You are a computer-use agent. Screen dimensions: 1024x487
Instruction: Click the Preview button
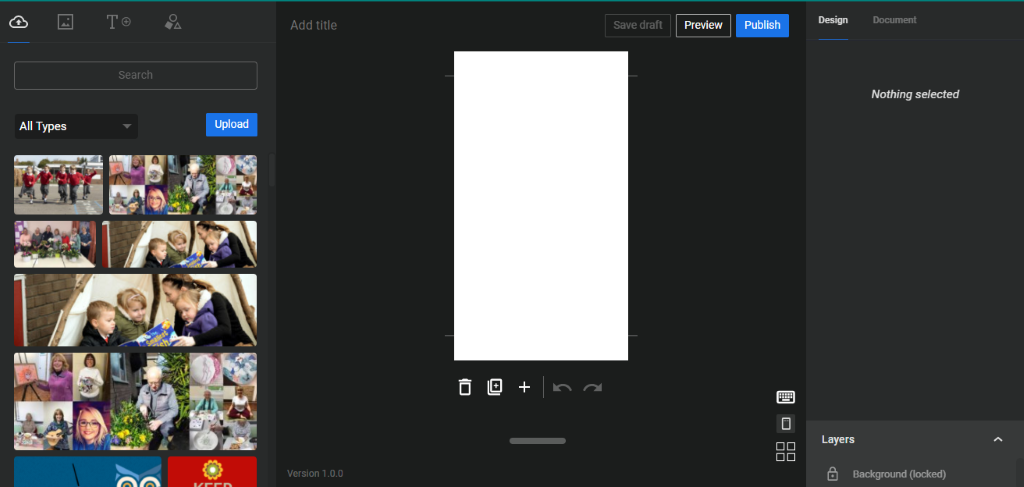(x=703, y=25)
